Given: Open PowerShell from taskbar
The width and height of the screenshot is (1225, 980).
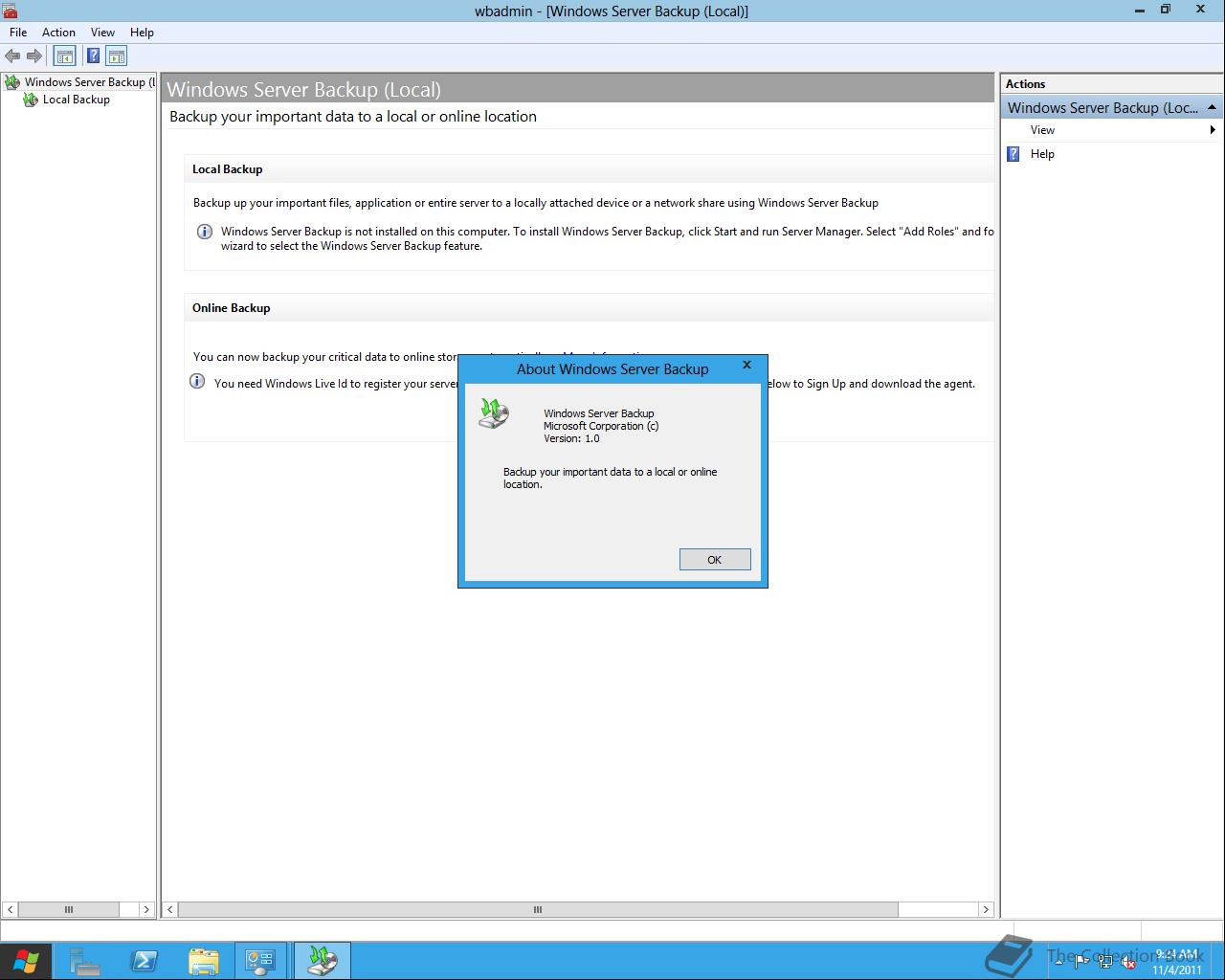Looking at the screenshot, I should click(x=145, y=961).
